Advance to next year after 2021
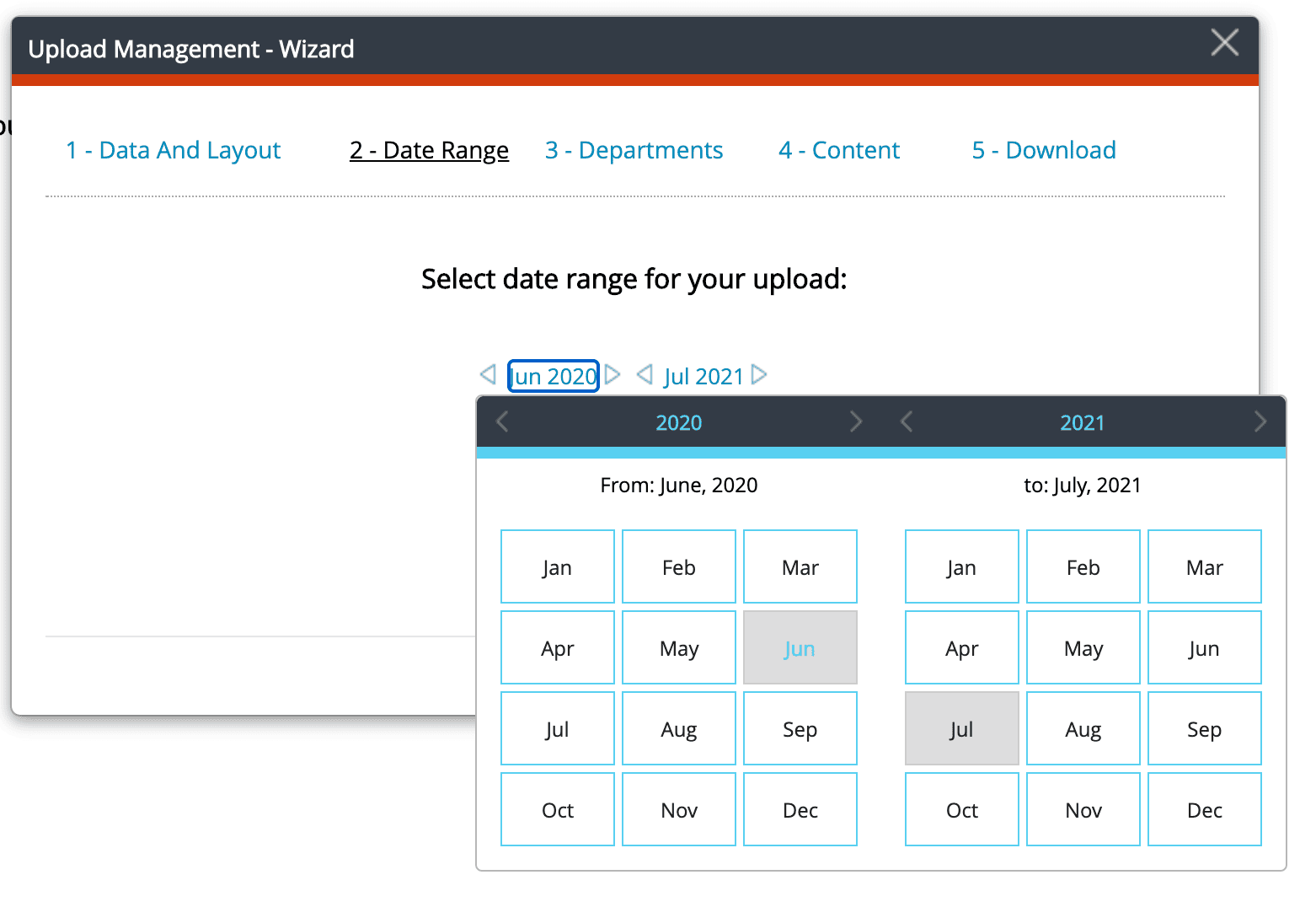The height and width of the screenshot is (907, 1316). click(x=1260, y=421)
